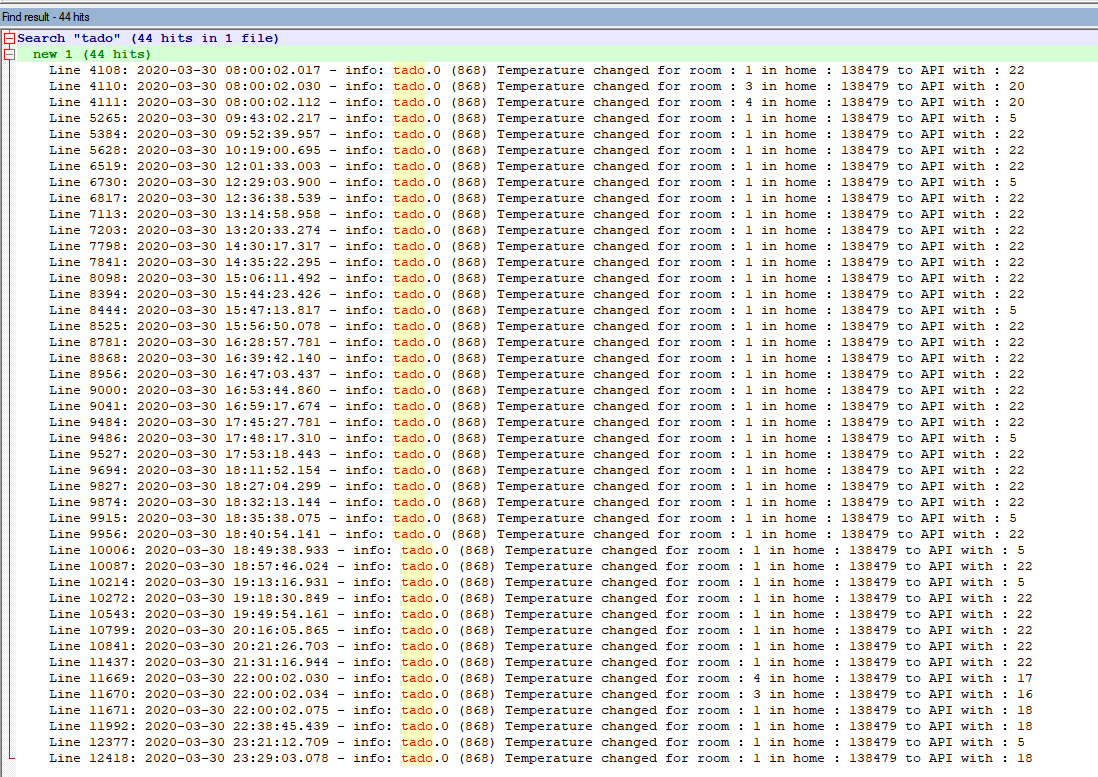Image resolution: width=1098 pixels, height=777 pixels.
Task: Select result Line 11992 at 22:38:45.439
Action: (541, 727)
